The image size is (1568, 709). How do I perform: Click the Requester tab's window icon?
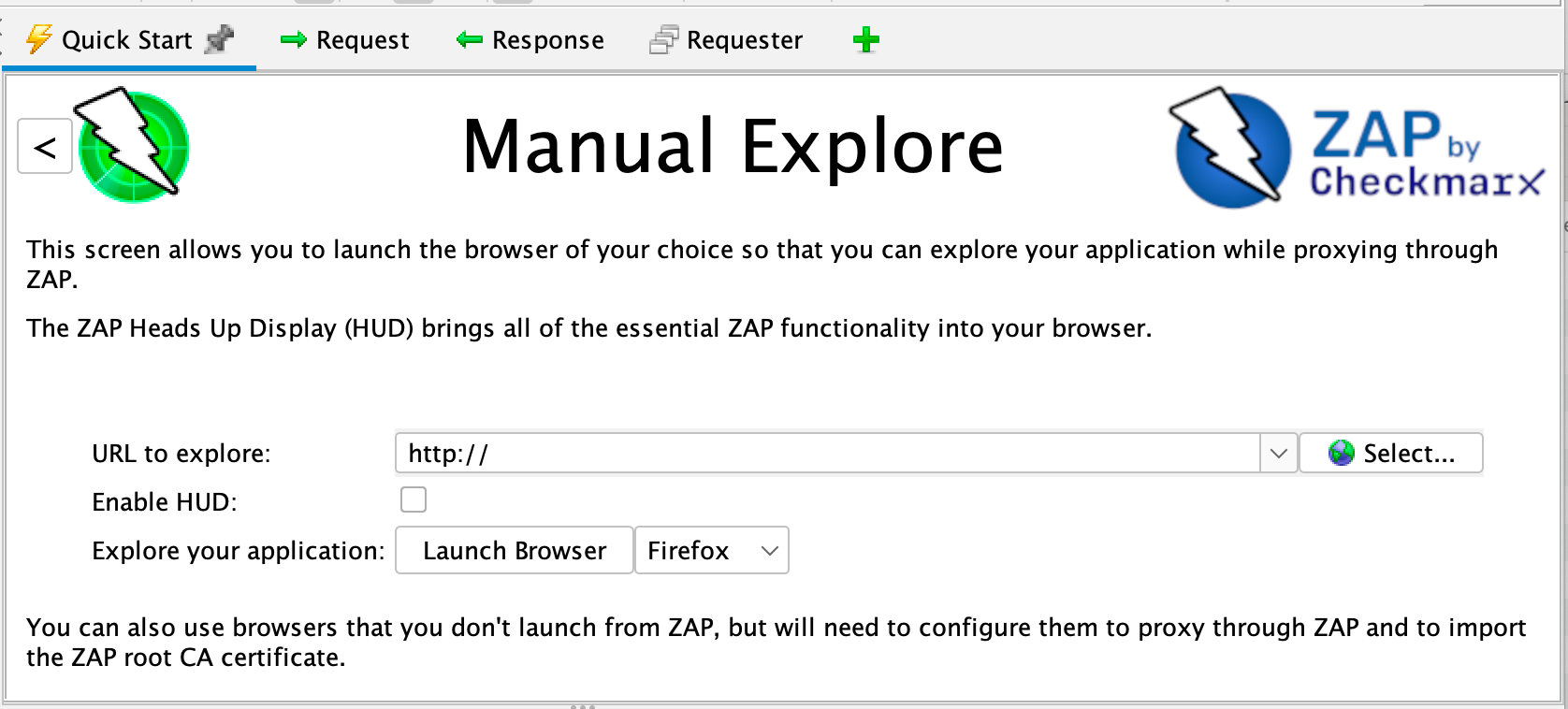[x=662, y=40]
